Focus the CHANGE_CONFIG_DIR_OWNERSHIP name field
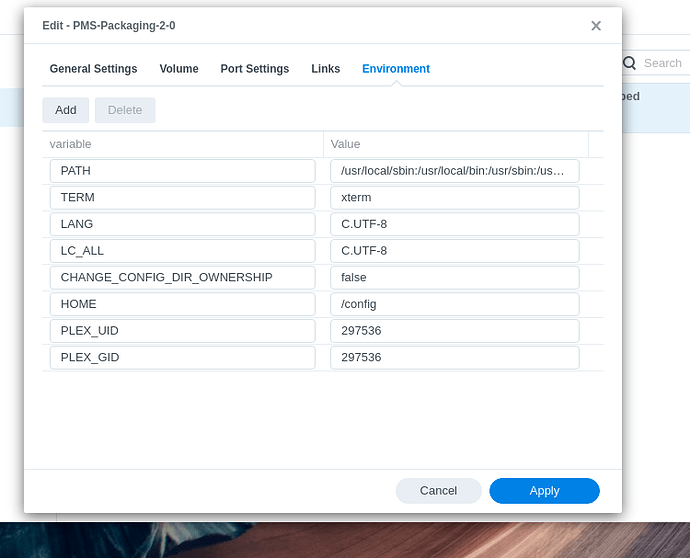This screenshot has width=690, height=558. pyautogui.click(x=183, y=277)
